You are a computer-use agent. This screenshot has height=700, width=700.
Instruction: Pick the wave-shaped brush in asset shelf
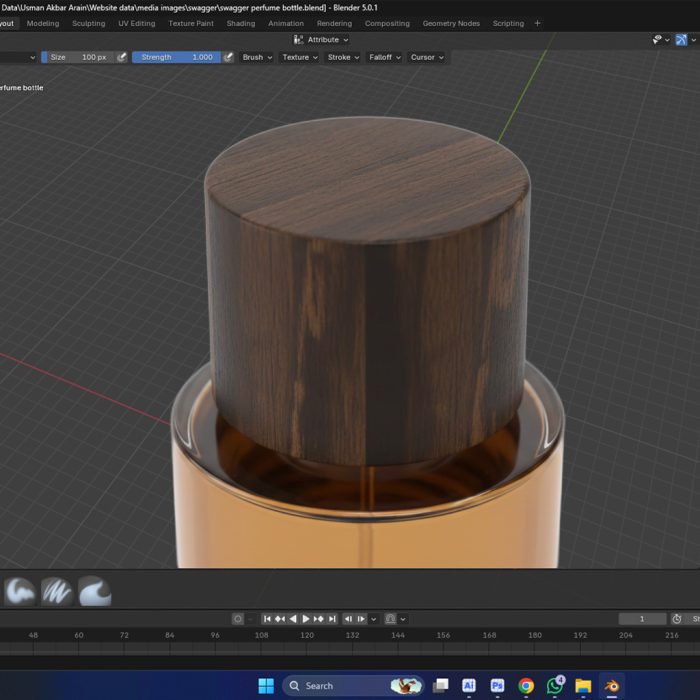[94, 591]
